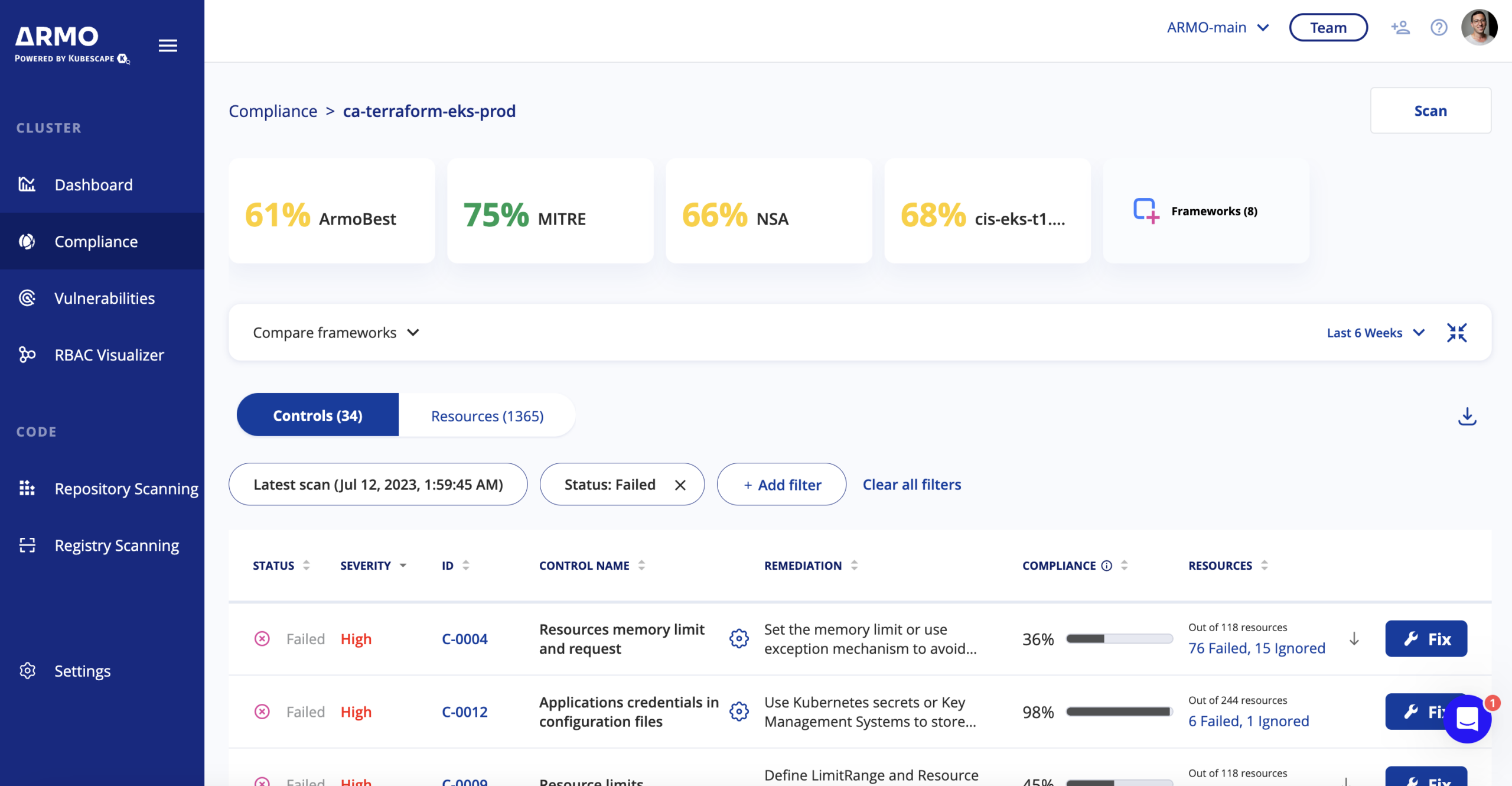Open Repository Scanning in the sidebar
This screenshot has height=786, width=1512.
[x=102, y=488]
